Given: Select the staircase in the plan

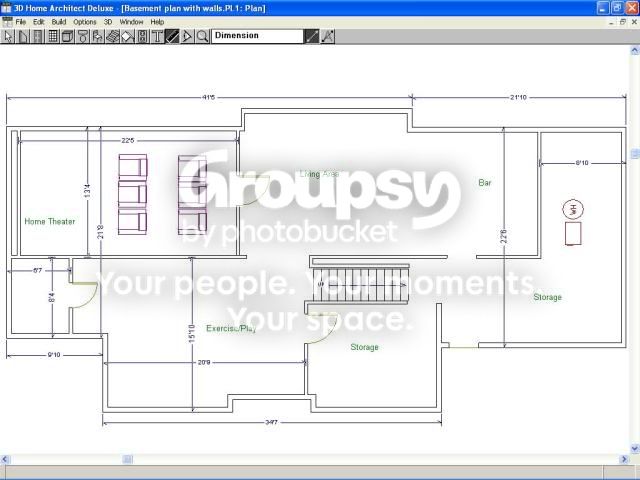Looking at the screenshot, I should click(x=360, y=284).
